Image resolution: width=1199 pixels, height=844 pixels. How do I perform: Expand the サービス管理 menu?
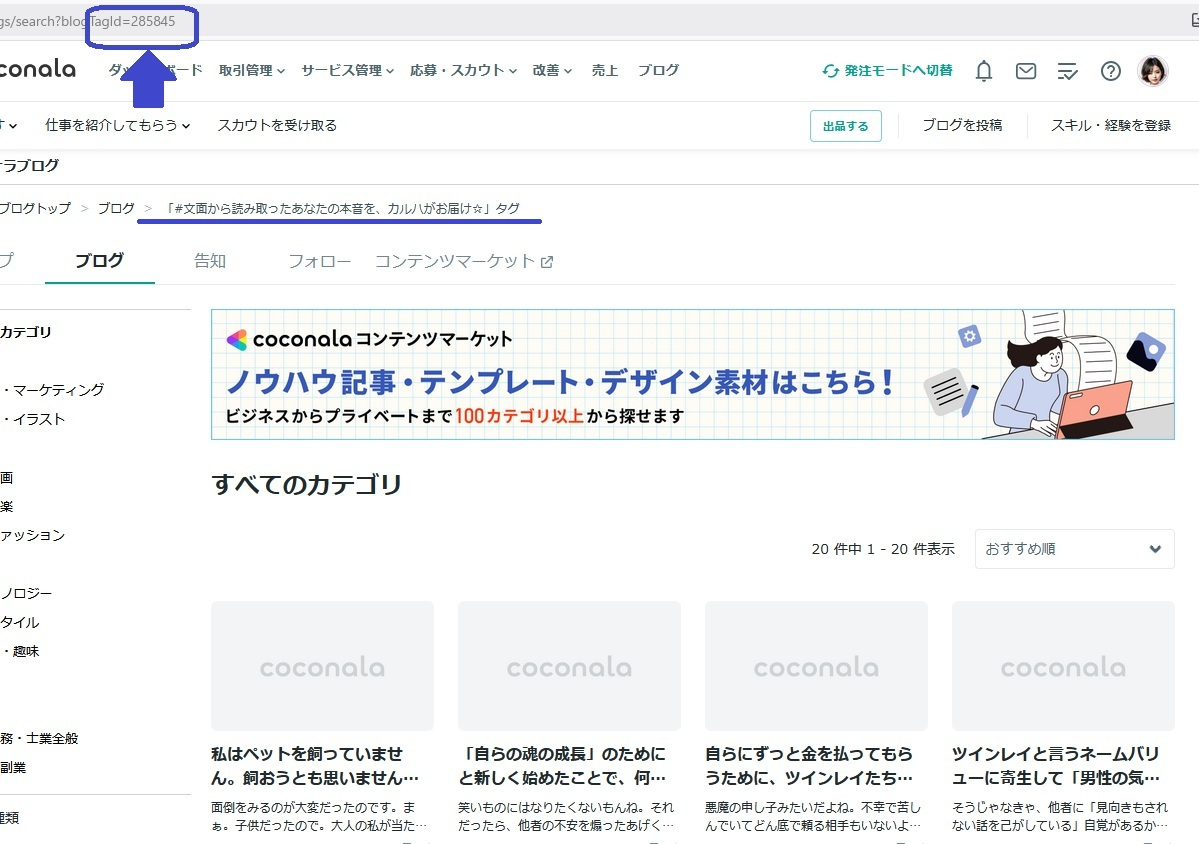[x=347, y=70]
